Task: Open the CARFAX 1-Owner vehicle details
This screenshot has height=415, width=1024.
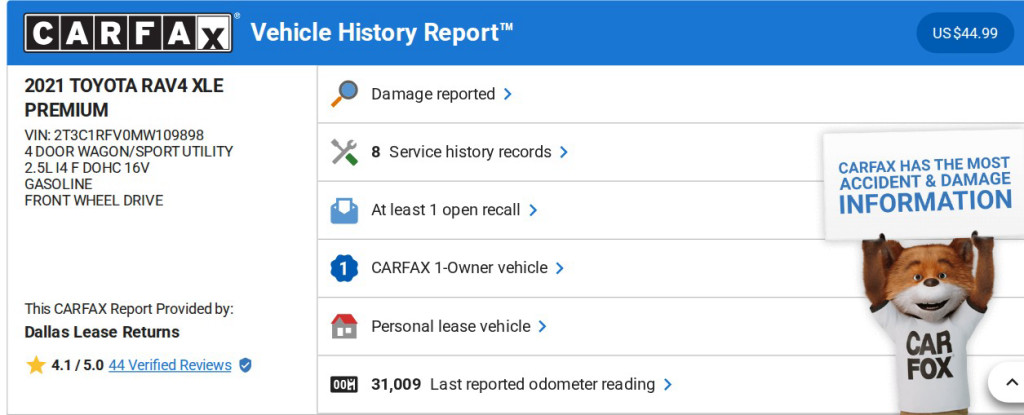Action: 459,268
